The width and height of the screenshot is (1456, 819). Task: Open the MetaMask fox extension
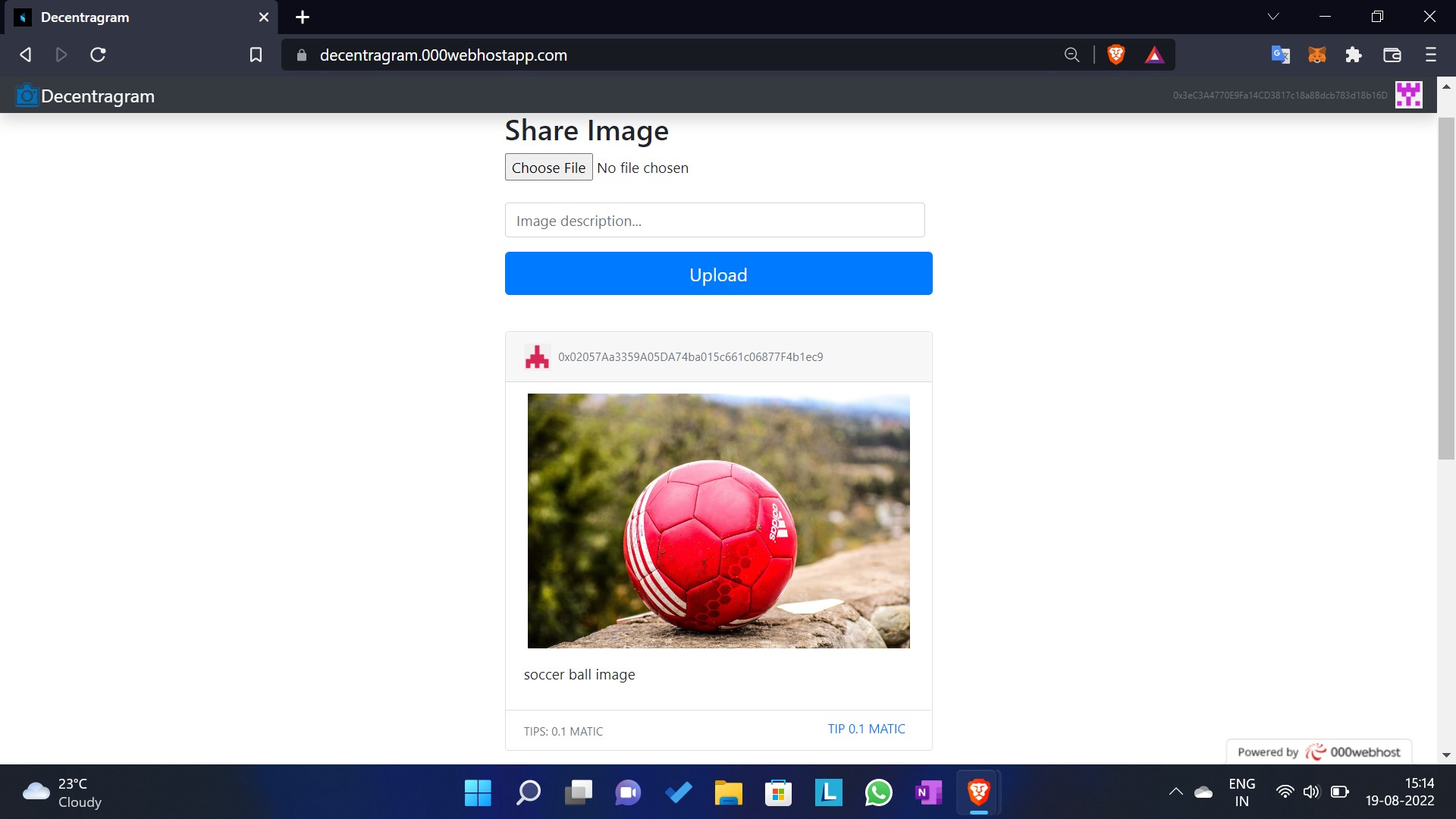[x=1317, y=55]
